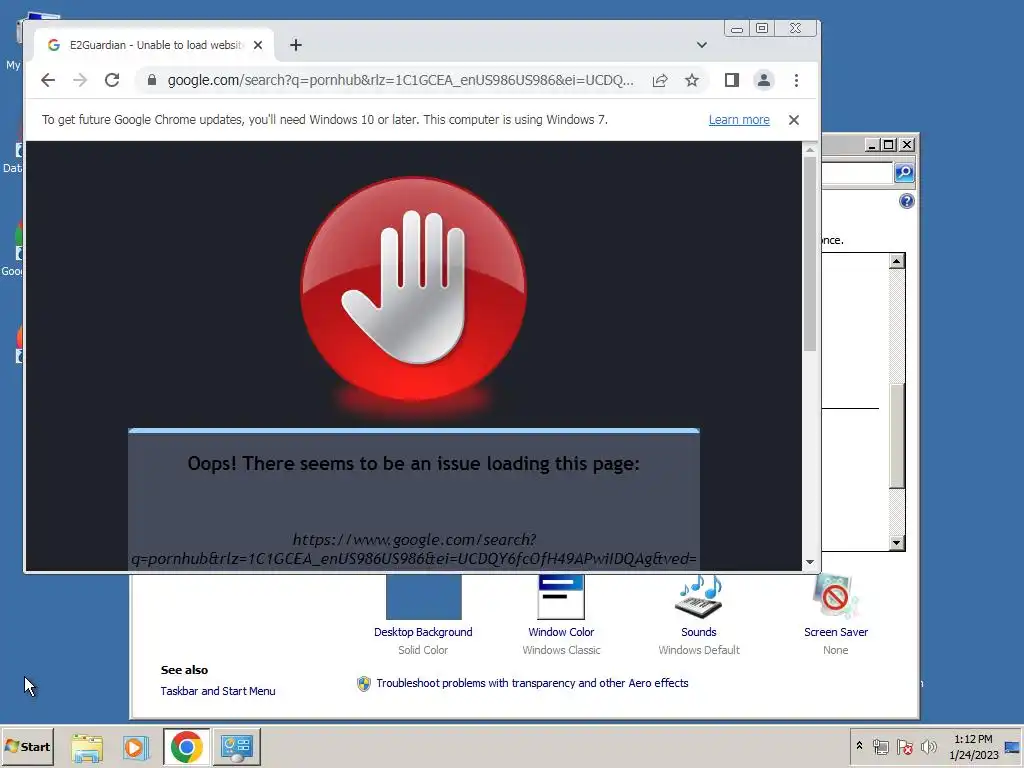Open the Chrome profile avatar
Viewport: 1024px width, 768px height.
[763, 80]
